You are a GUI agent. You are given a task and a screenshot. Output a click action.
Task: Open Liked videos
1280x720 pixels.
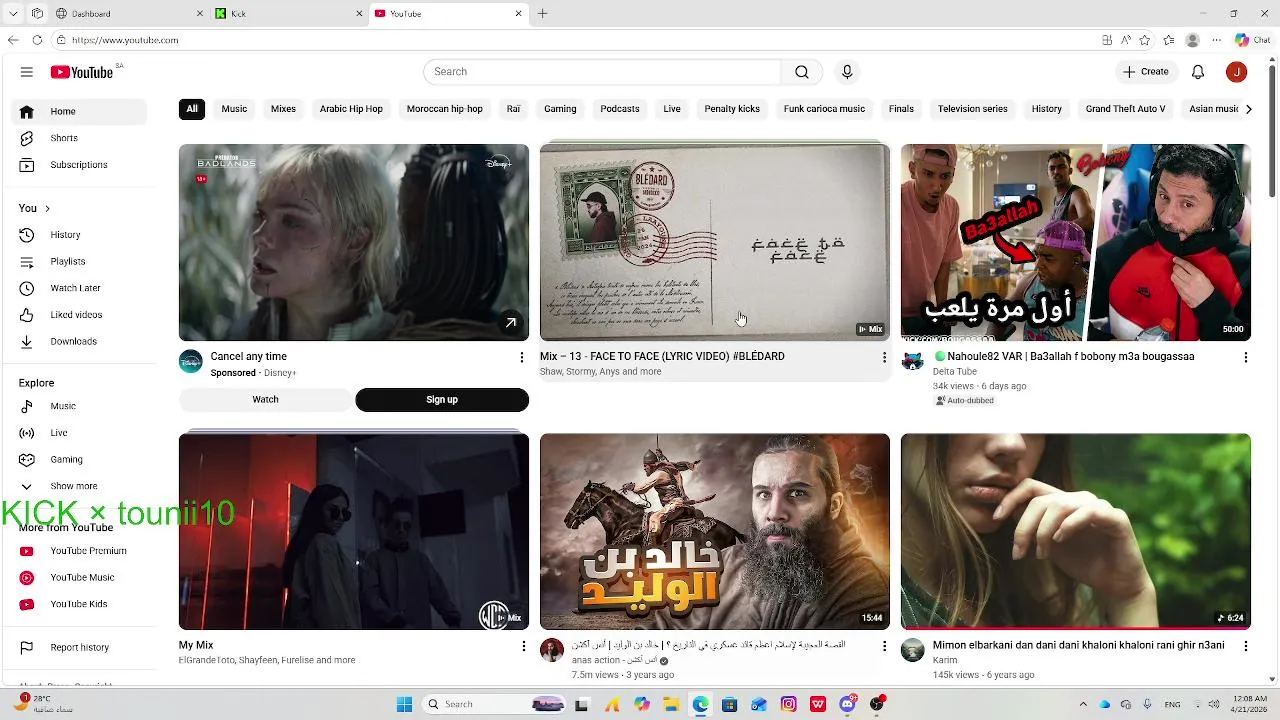point(80,315)
